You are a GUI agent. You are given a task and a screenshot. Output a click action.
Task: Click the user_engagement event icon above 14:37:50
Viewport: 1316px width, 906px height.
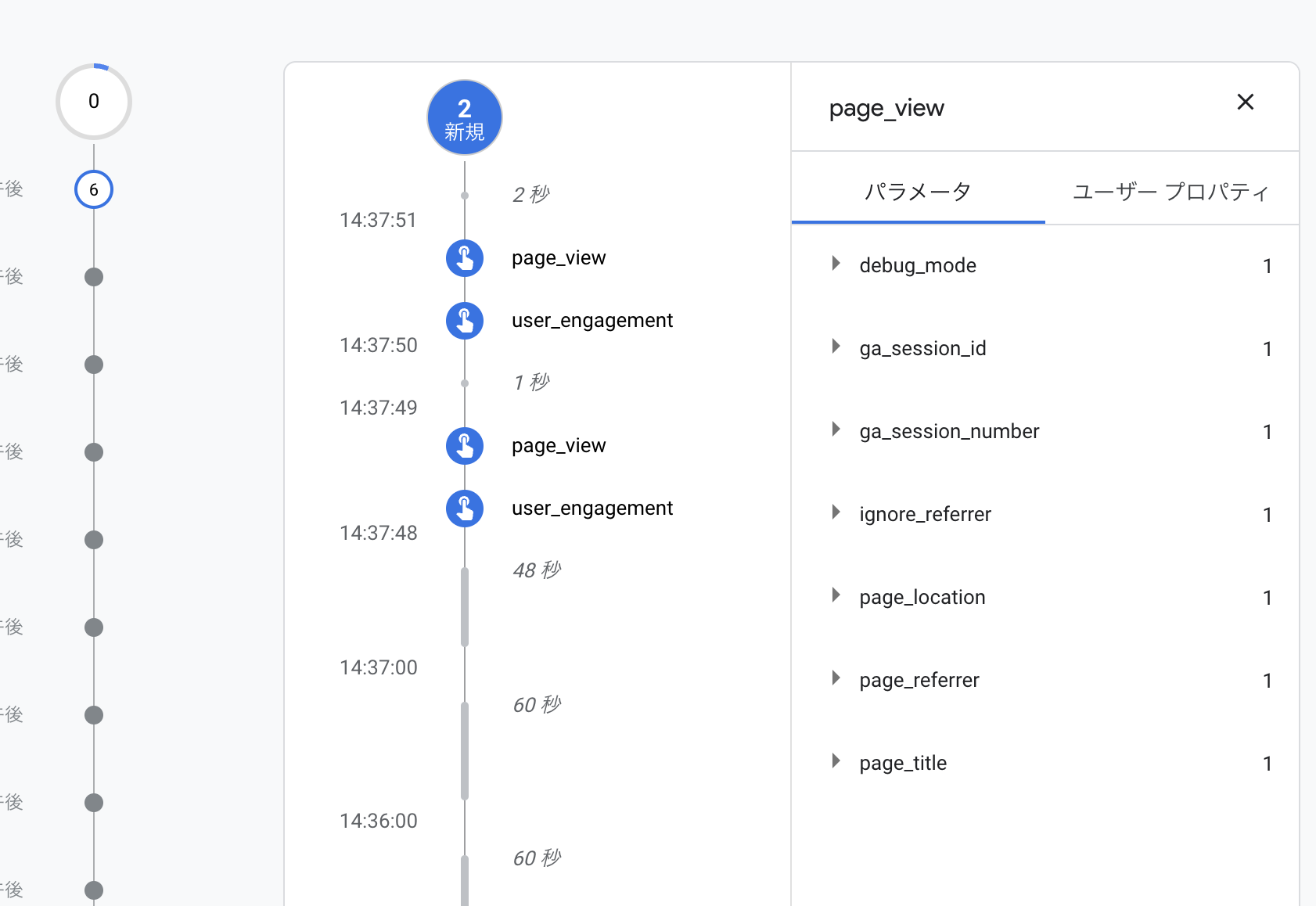[x=465, y=321]
